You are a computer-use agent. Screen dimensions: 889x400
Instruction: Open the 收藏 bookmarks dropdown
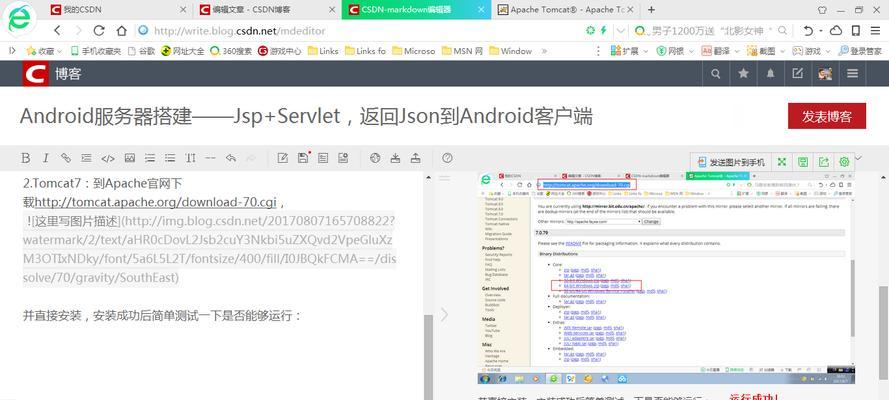click(x=44, y=51)
